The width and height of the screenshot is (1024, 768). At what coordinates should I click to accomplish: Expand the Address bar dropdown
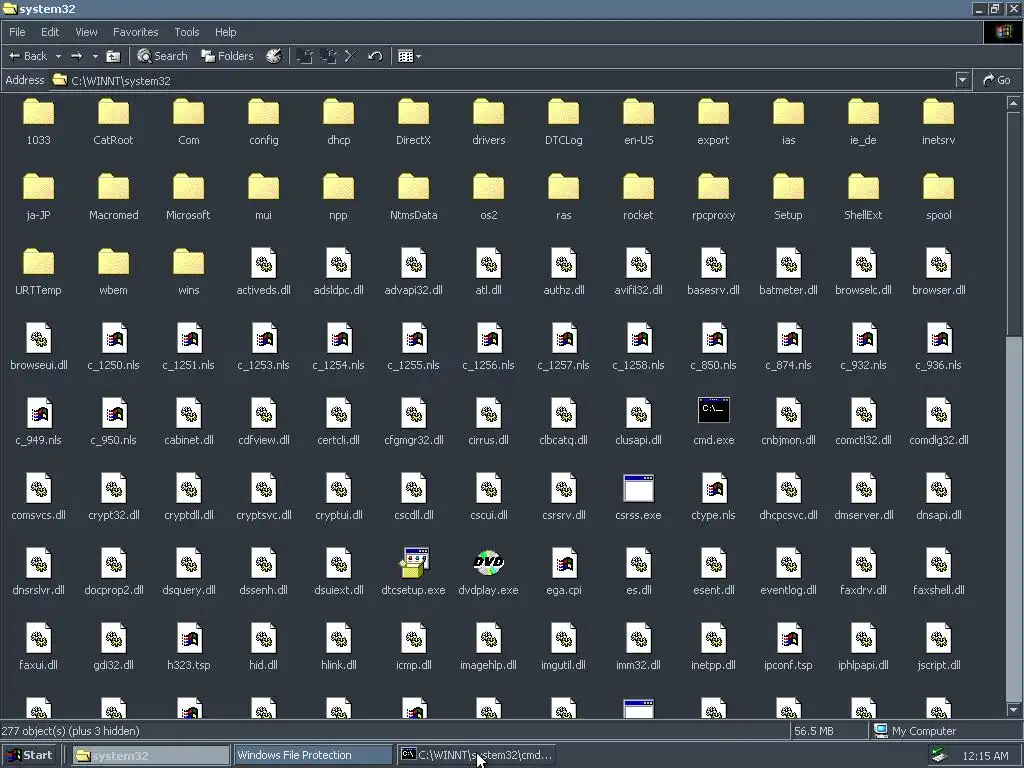click(962, 80)
